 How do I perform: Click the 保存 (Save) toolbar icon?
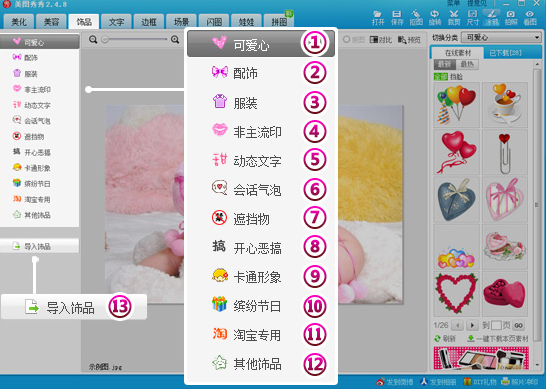[397, 17]
